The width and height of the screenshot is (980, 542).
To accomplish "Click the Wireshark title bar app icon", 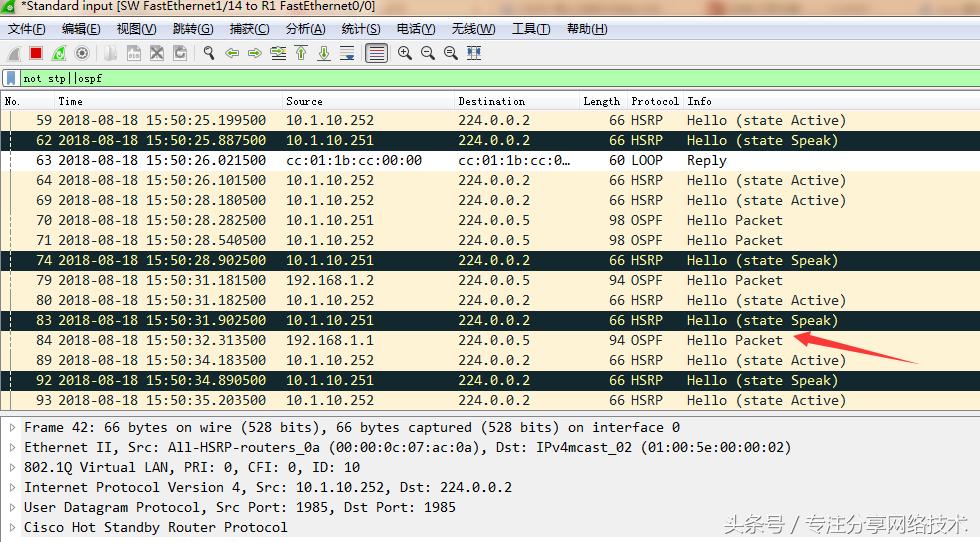I will (9, 6).
